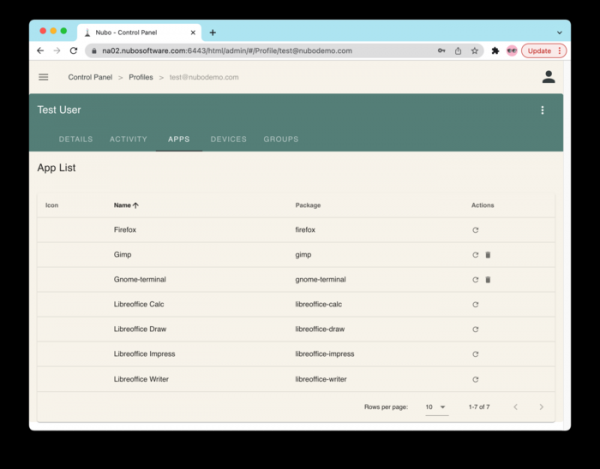Viewport: 600px width, 469px height.
Task: Open the Groups tab
Action: coord(281,139)
